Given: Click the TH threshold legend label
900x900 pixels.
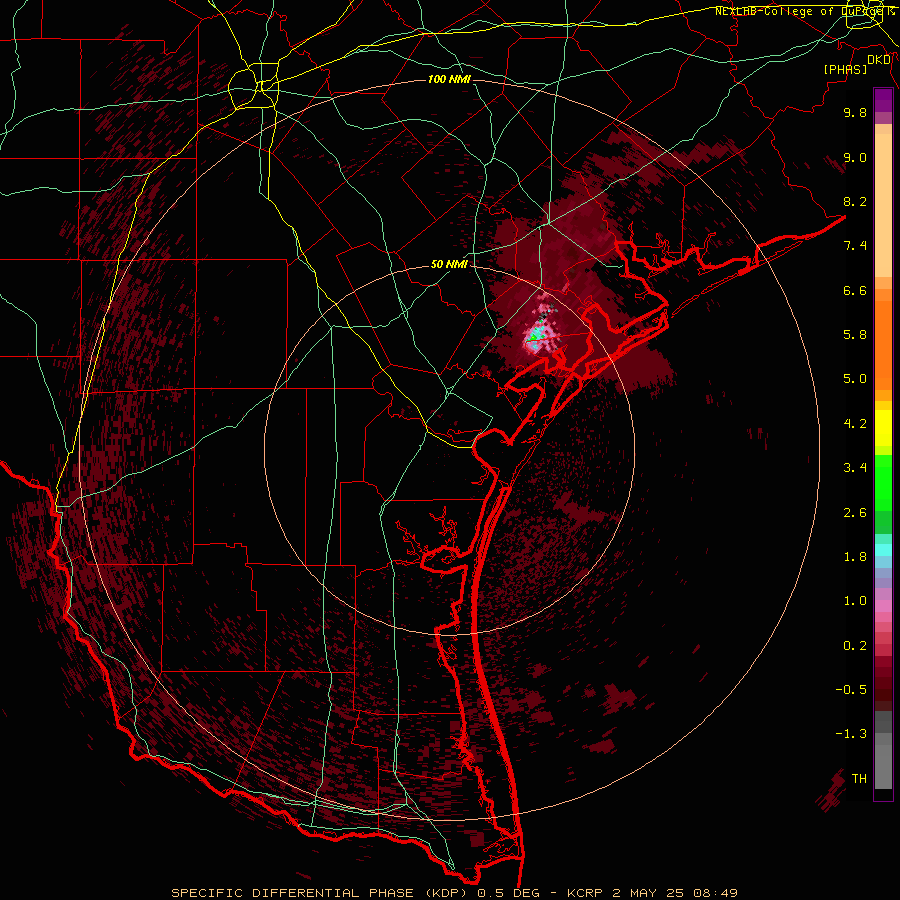Looking at the screenshot, I should coord(859,779).
